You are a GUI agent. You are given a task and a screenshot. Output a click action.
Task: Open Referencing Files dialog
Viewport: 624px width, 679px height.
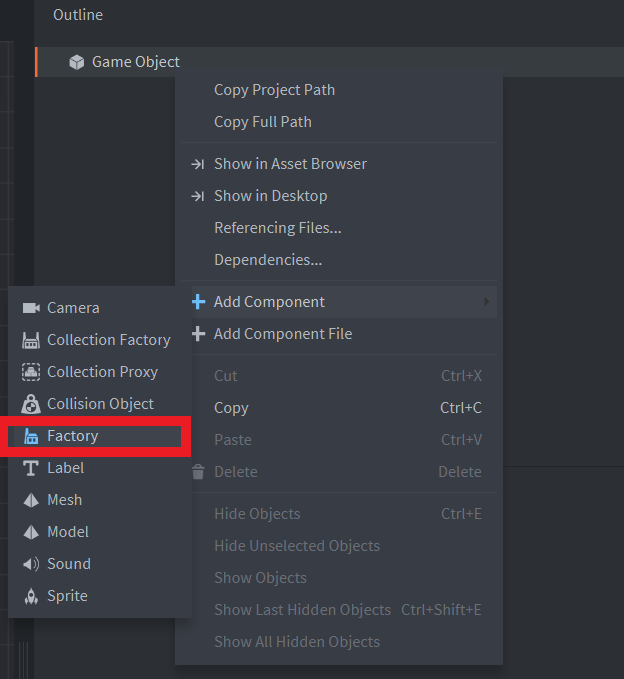click(339, 228)
